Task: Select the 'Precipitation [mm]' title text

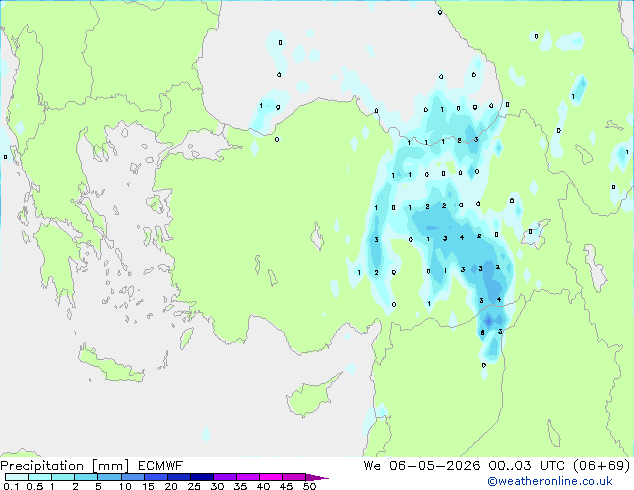Action: (x=65, y=466)
